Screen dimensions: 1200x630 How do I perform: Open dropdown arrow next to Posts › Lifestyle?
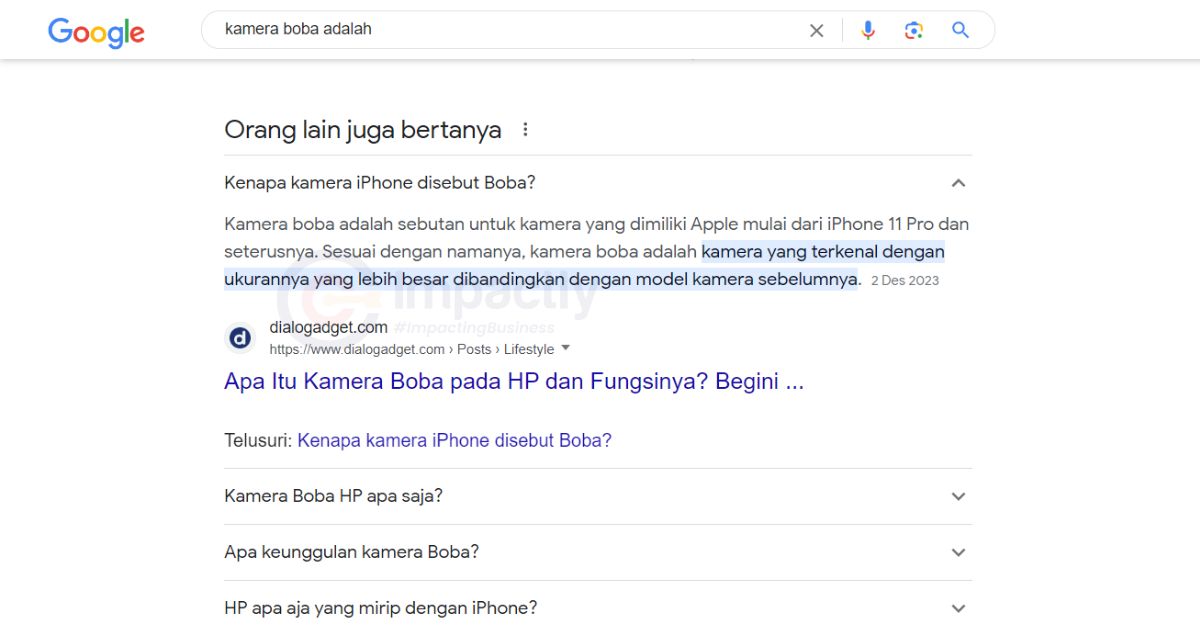565,348
